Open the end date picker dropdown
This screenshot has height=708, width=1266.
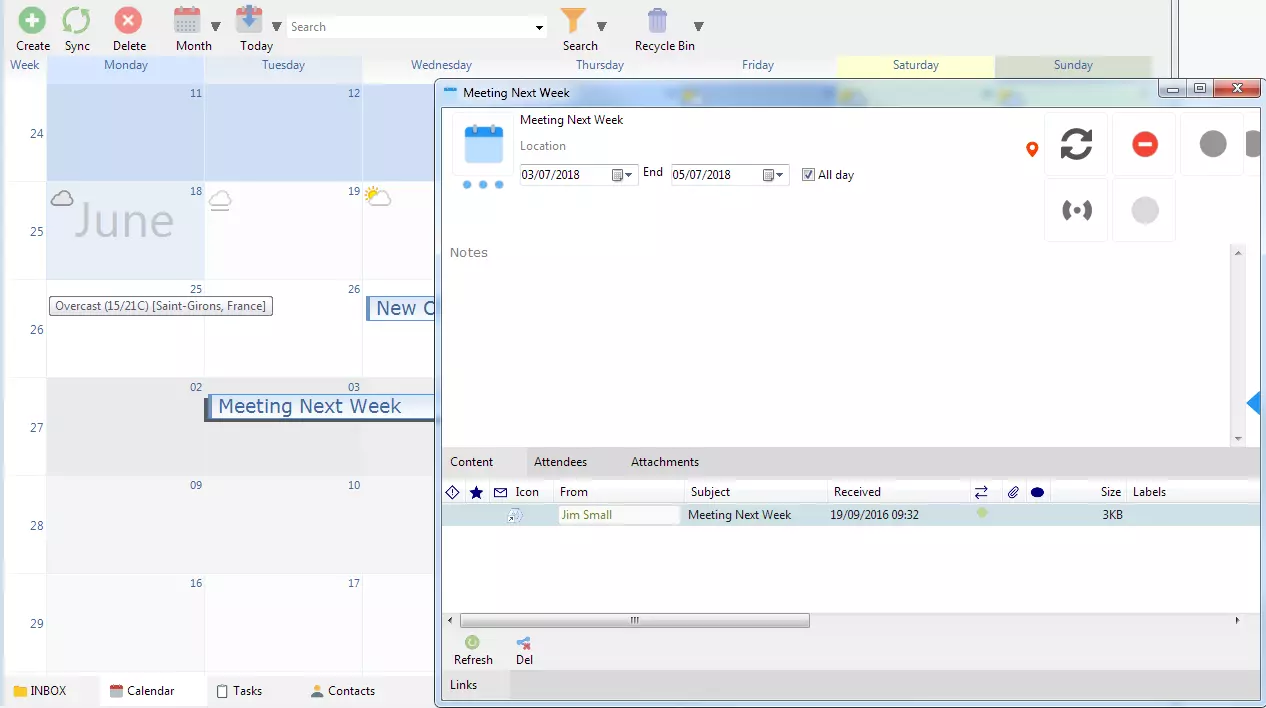pos(773,175)
